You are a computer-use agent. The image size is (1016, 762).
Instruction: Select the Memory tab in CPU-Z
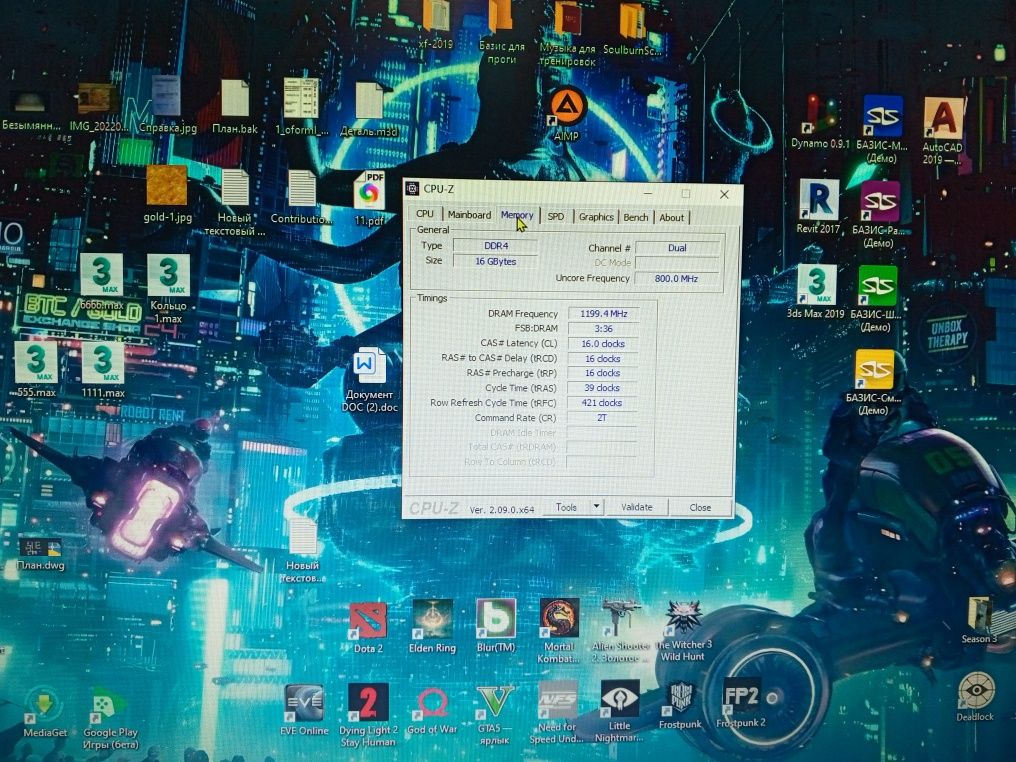pyautogui.click(x=516, y=214)
